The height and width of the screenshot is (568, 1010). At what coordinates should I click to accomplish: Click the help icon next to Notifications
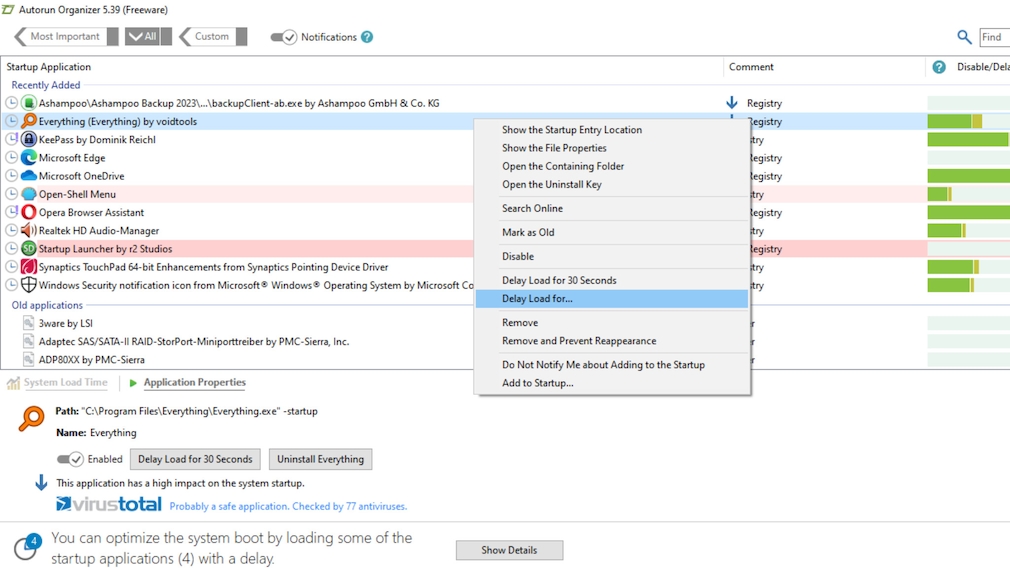click(367, 37)
